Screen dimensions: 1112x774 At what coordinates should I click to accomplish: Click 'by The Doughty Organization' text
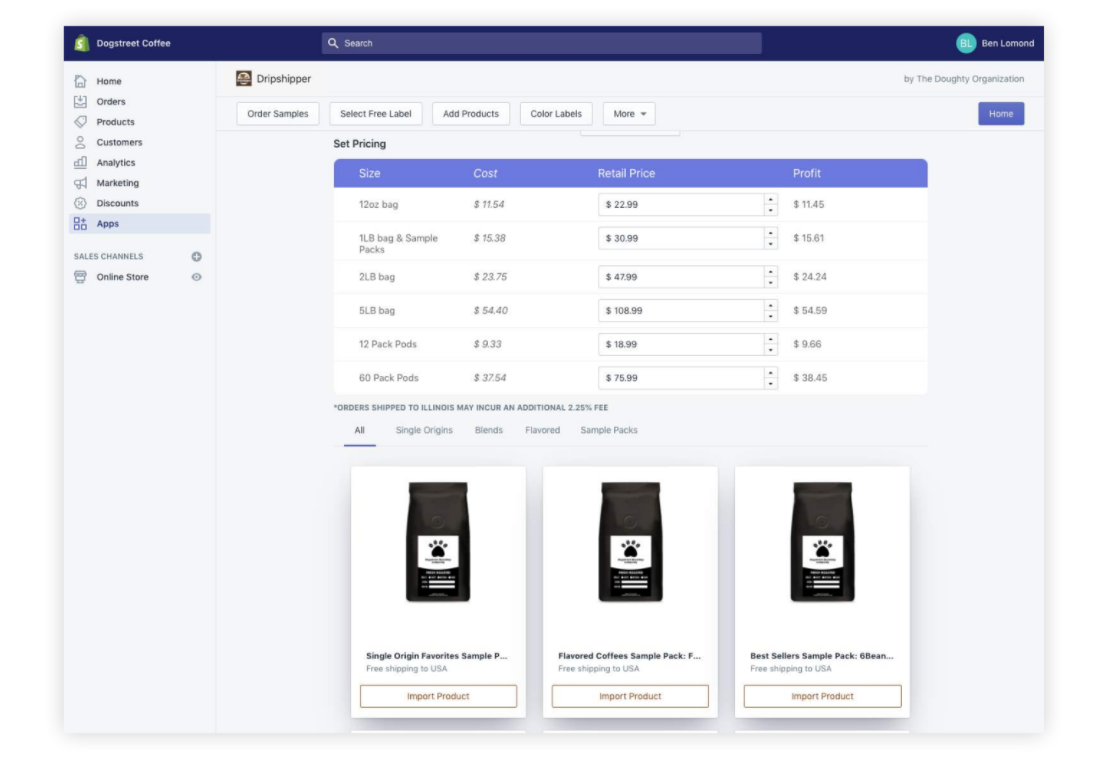(x=964, y=79)
